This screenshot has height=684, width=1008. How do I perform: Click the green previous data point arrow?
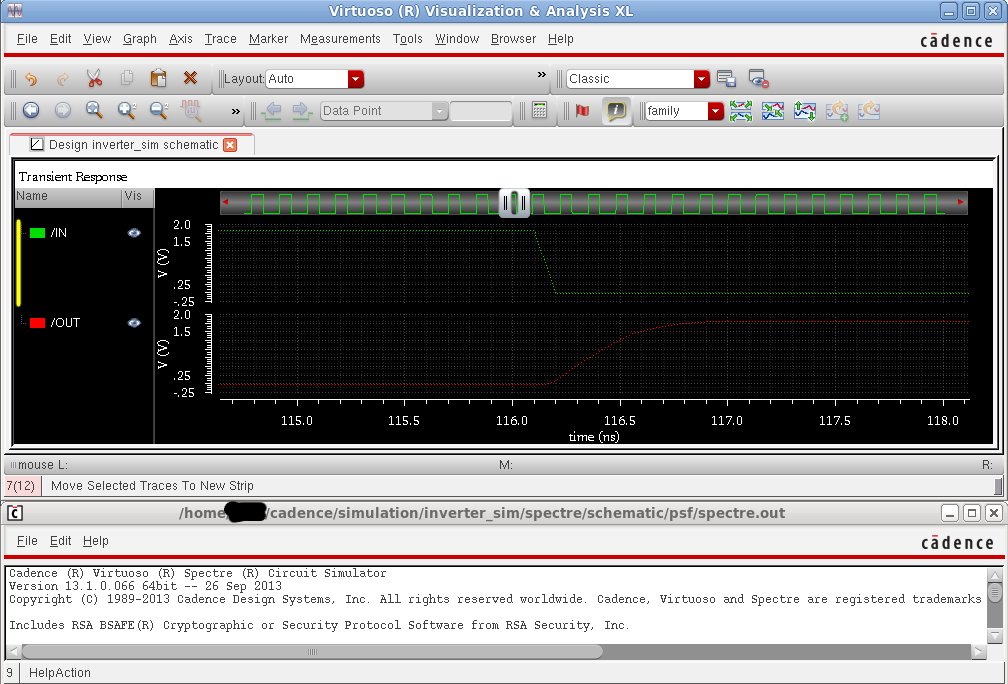(272, 111)
